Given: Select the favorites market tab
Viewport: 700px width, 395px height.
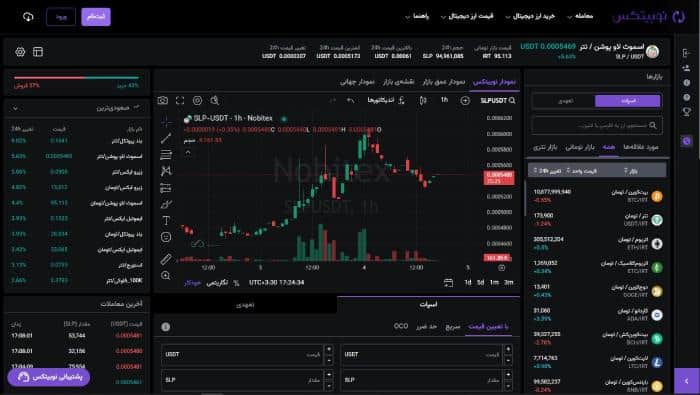Looking at the screenshot, I should 641,147.
